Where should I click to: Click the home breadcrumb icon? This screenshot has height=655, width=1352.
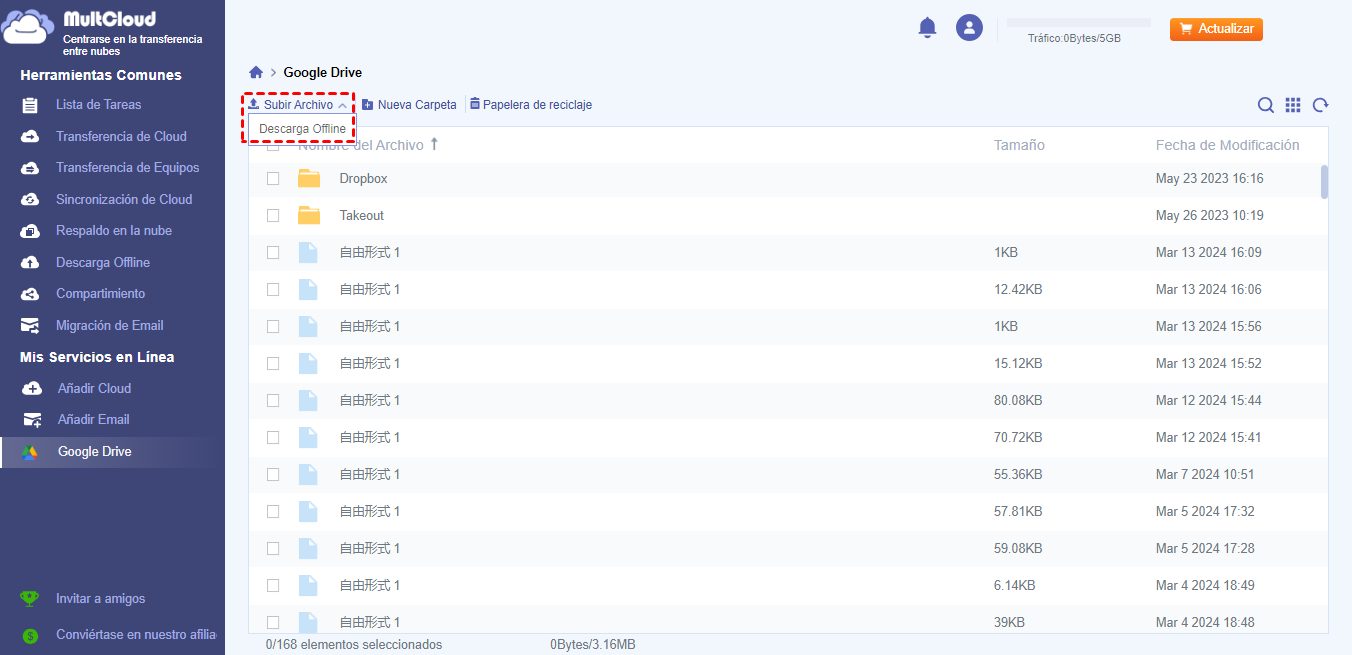click(256, 72)
